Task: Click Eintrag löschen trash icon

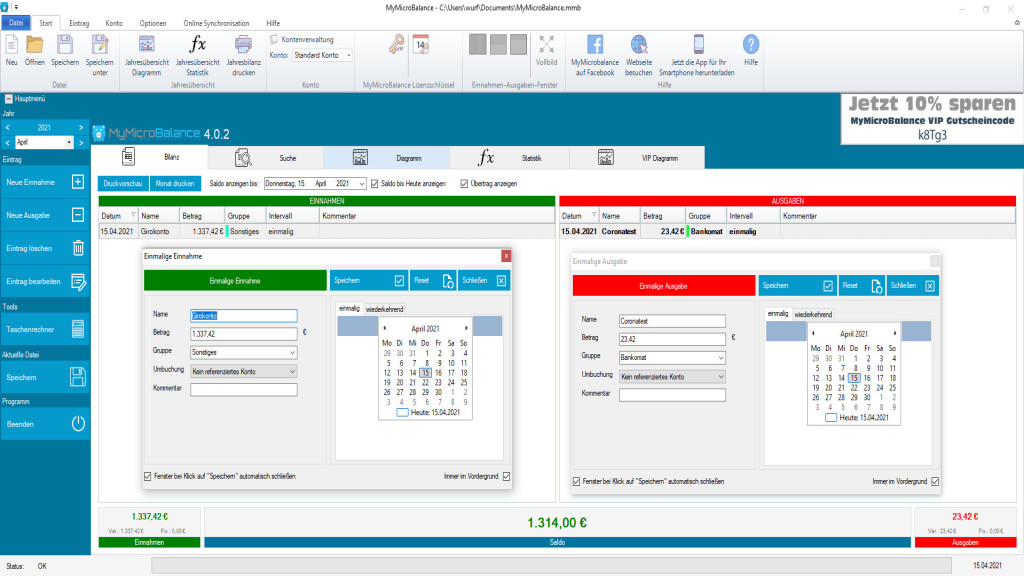Action: click(78, 248)
